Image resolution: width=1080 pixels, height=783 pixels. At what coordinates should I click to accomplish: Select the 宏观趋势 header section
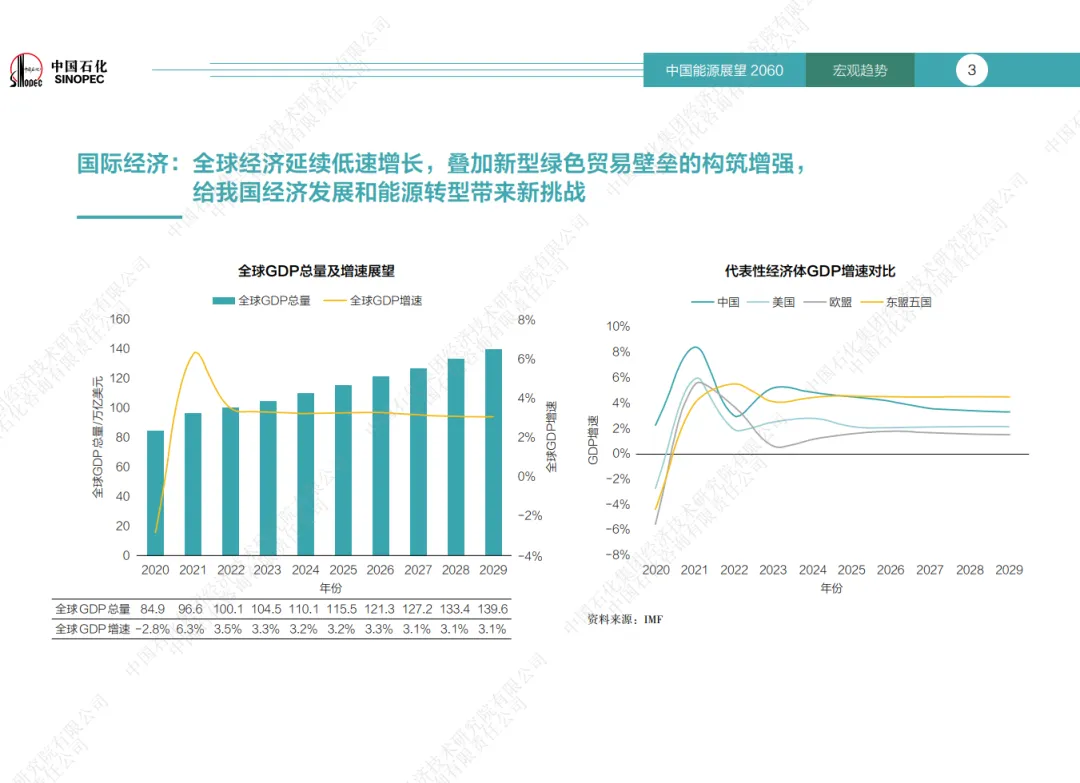[860, 70]
